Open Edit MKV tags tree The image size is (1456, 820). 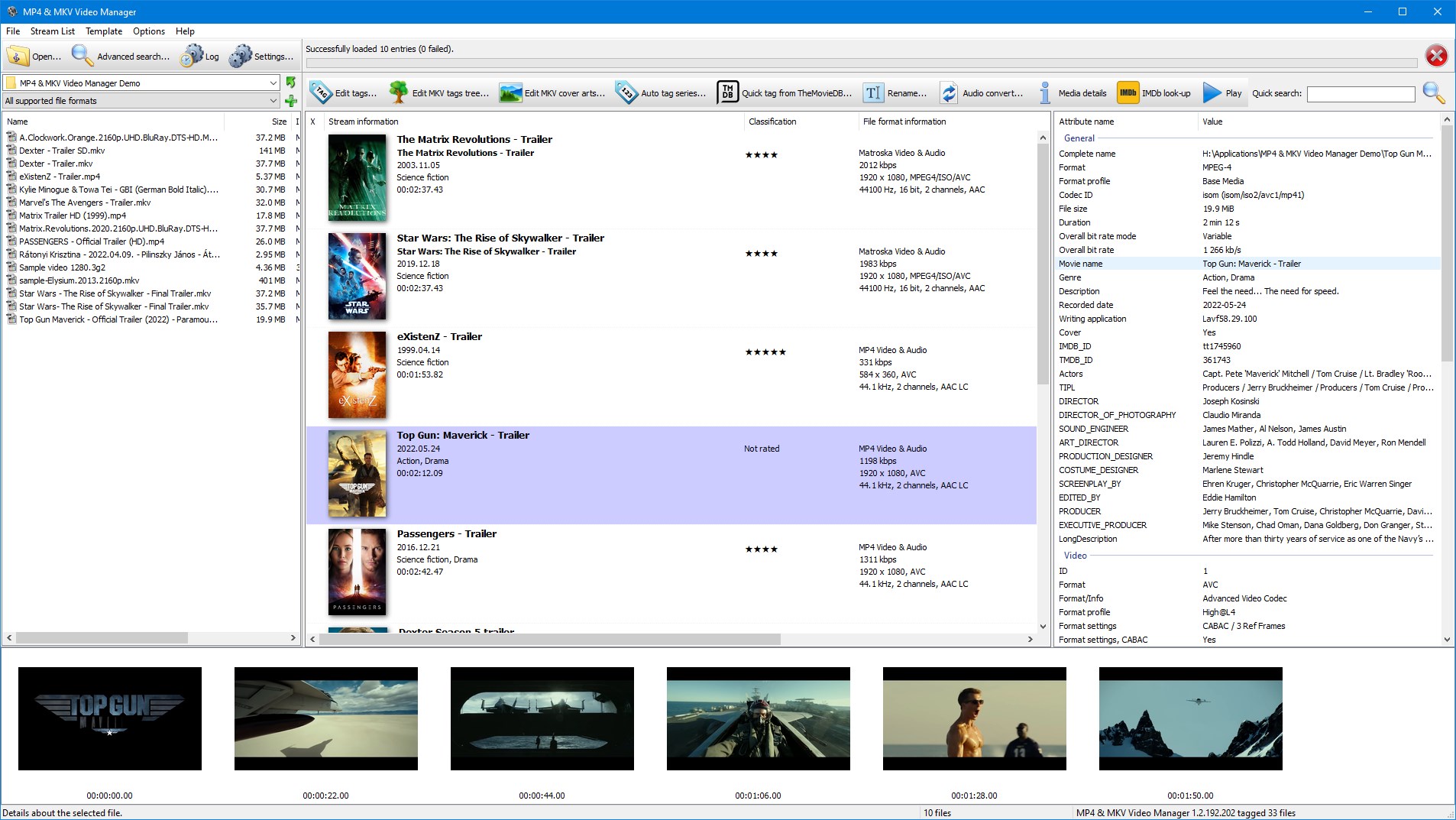click(438, 93)
